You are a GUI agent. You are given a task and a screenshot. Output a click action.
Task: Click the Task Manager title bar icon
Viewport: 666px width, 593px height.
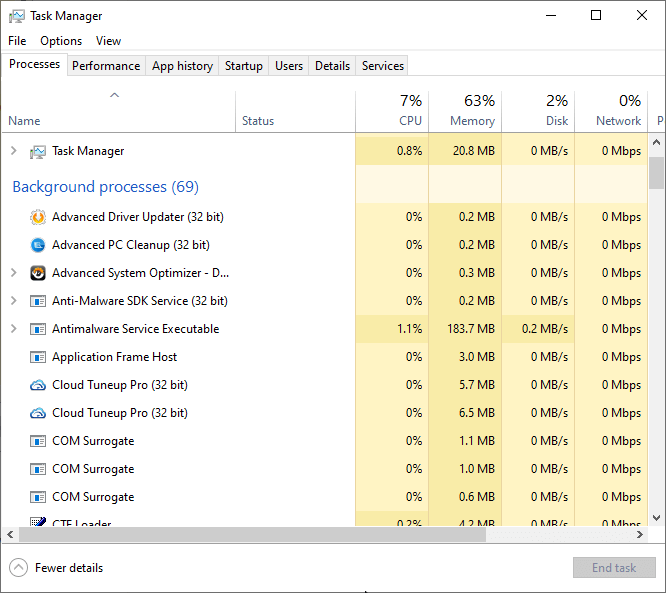(x=17, y=16)
